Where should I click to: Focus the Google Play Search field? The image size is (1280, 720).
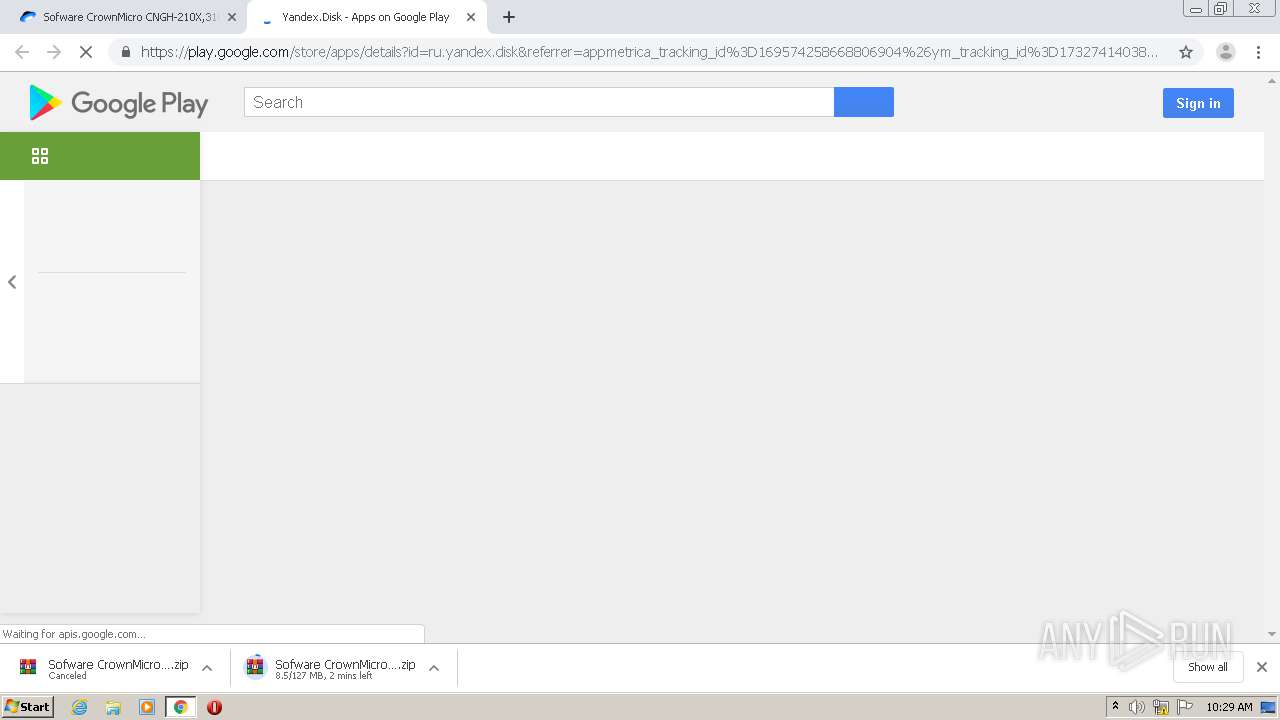click(x=539, y=102)
